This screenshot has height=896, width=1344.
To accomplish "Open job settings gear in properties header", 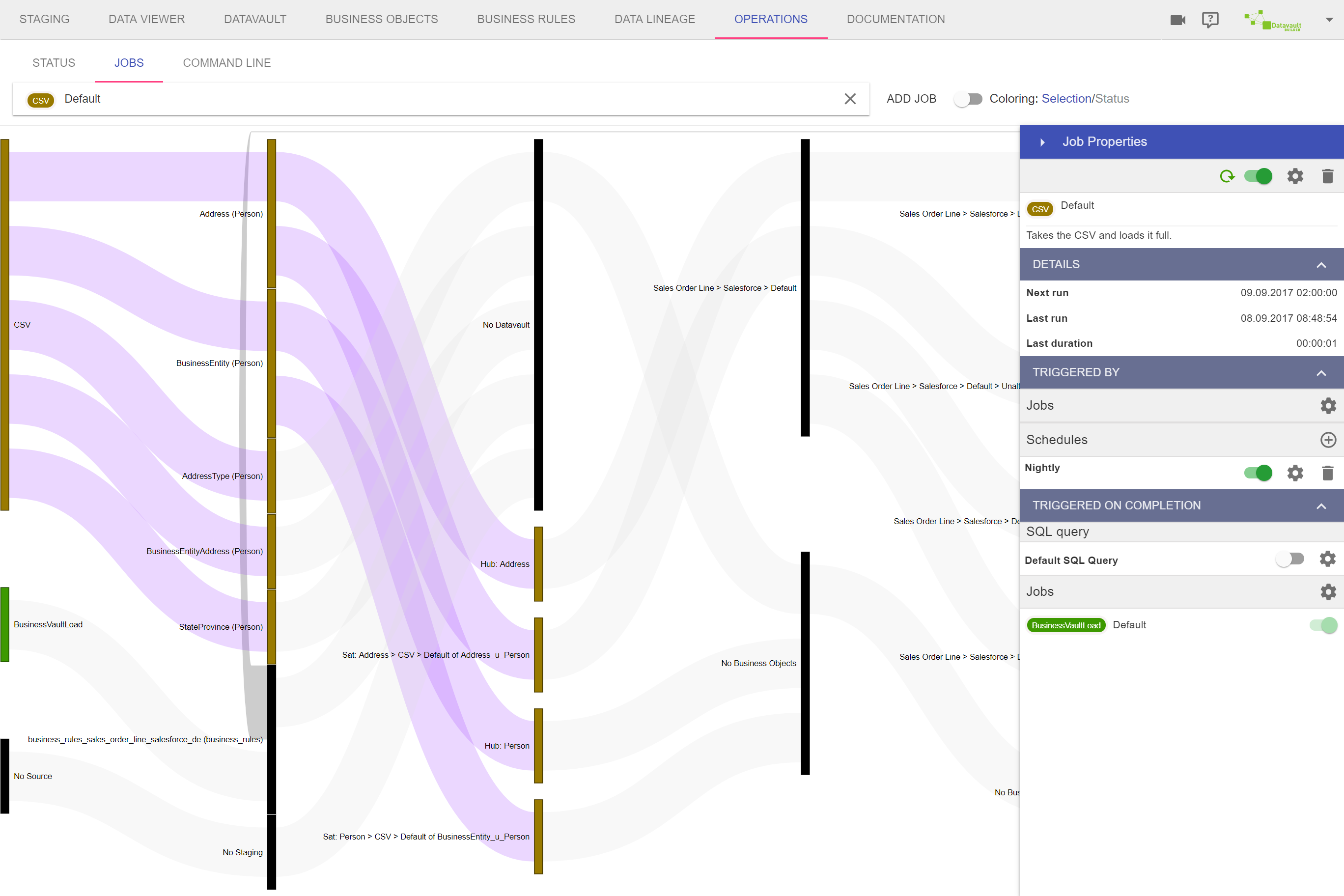I will (x=1294, y=176).
